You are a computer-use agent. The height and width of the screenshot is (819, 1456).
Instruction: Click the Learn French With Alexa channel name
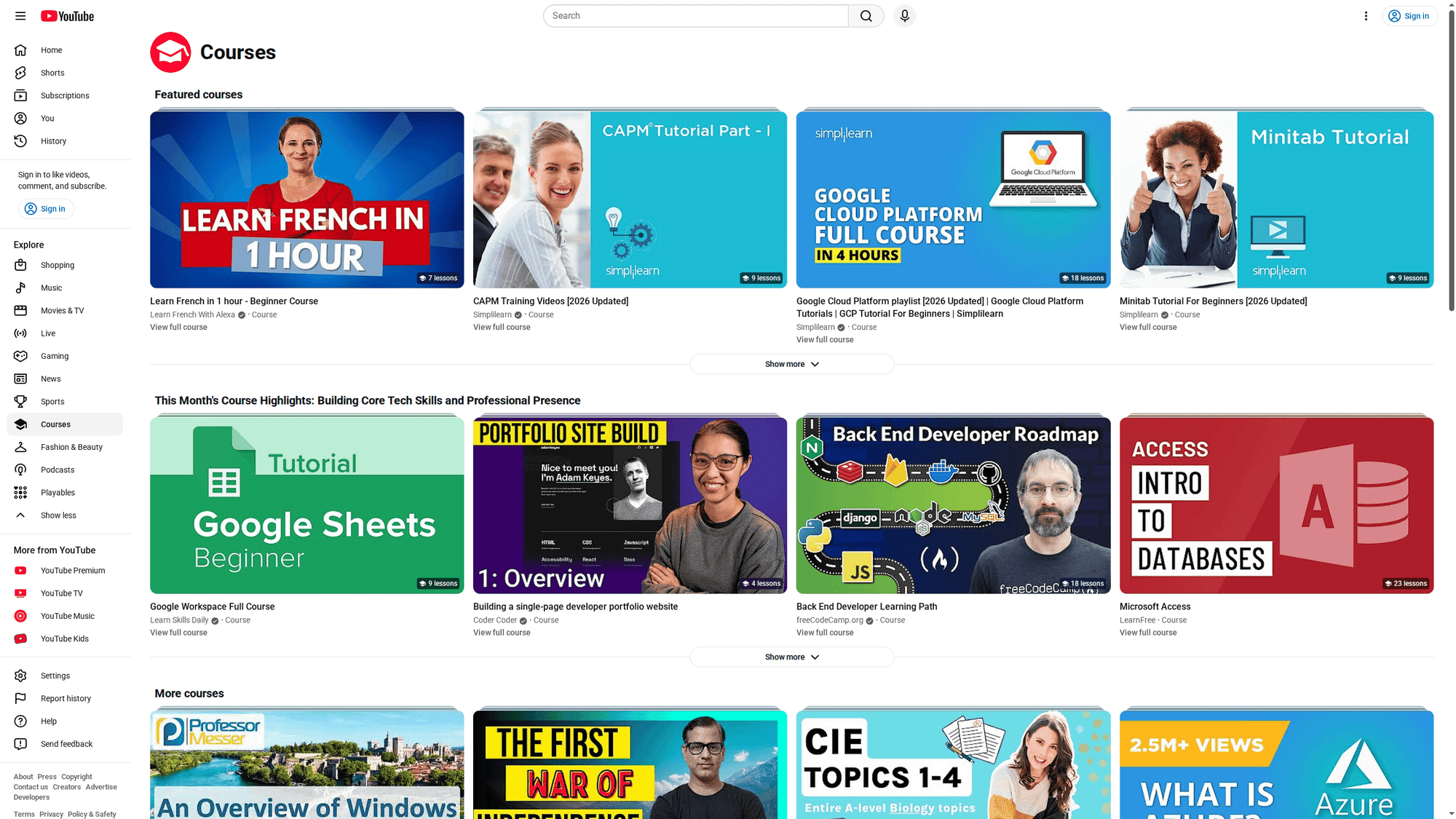point(192,314)
